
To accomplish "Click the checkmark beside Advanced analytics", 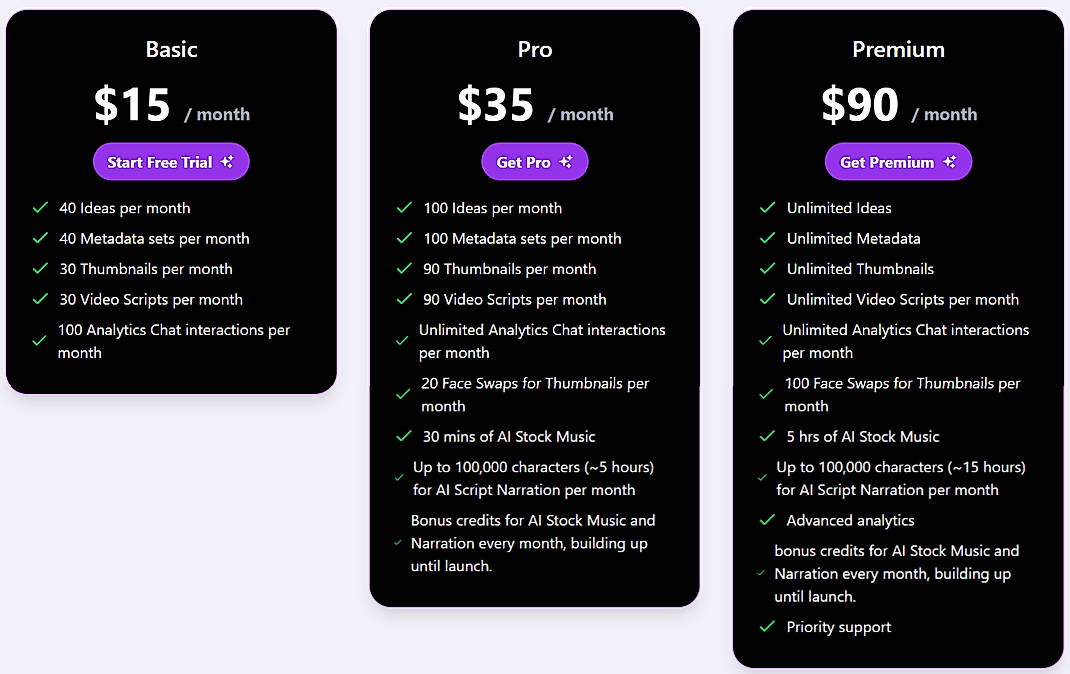I will pyautogui.click(x=767, y=520).
